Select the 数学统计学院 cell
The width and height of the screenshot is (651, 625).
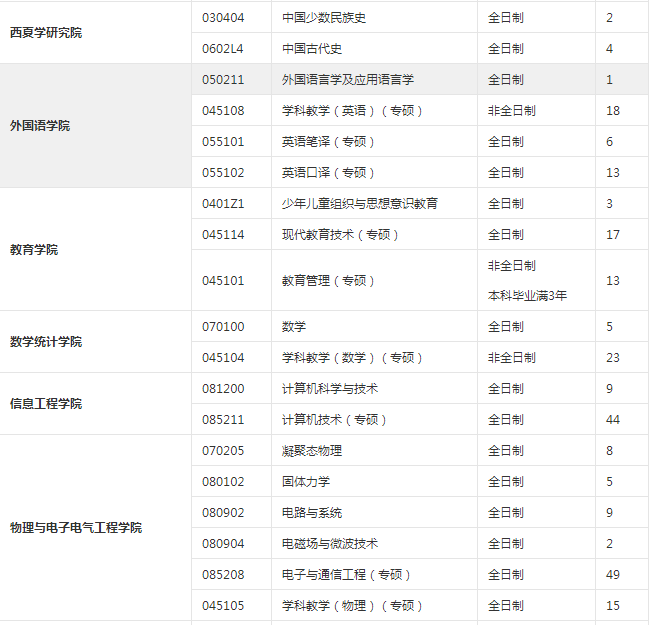click(46, 342)
